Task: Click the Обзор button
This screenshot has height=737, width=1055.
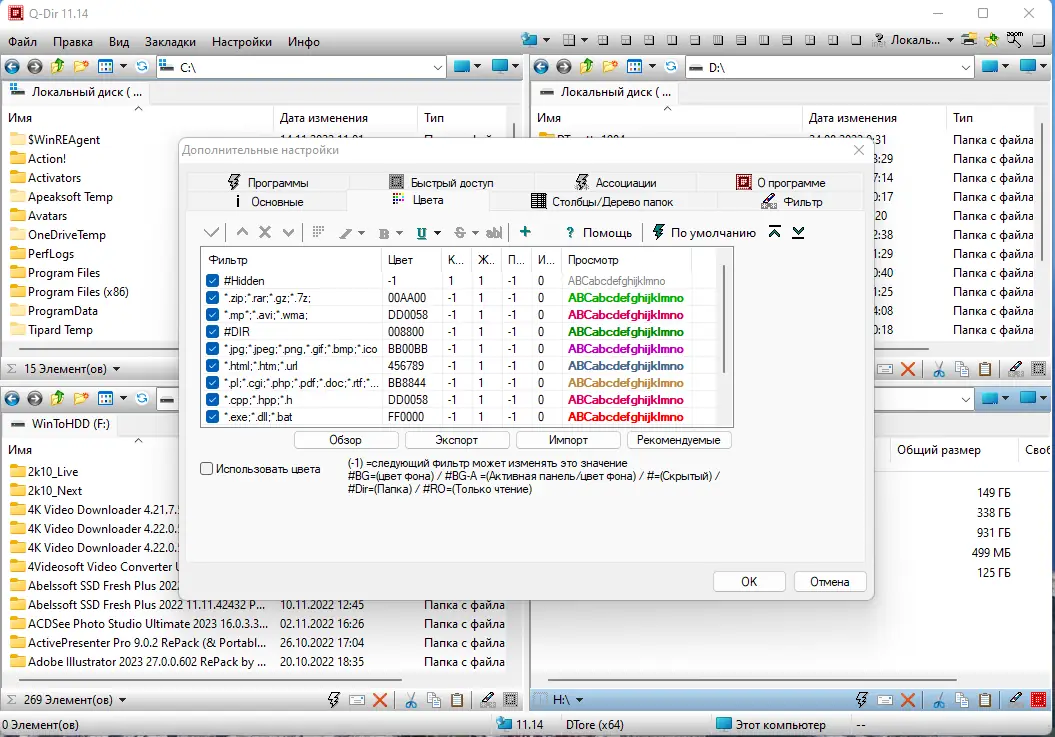Action: (346, 440)
